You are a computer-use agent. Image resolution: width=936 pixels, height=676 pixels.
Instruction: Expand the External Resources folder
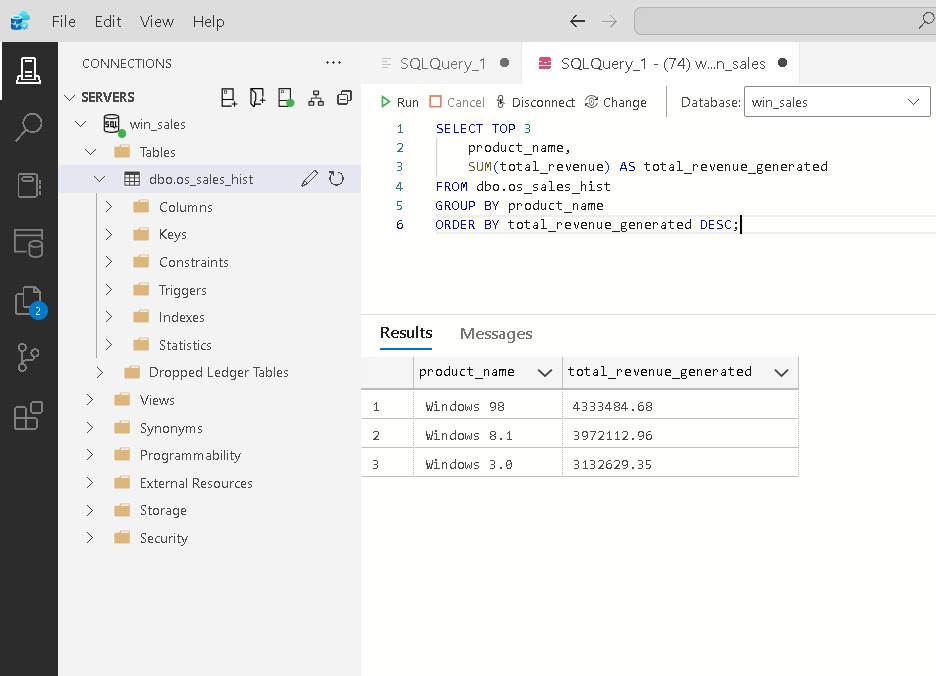point(90,483)
